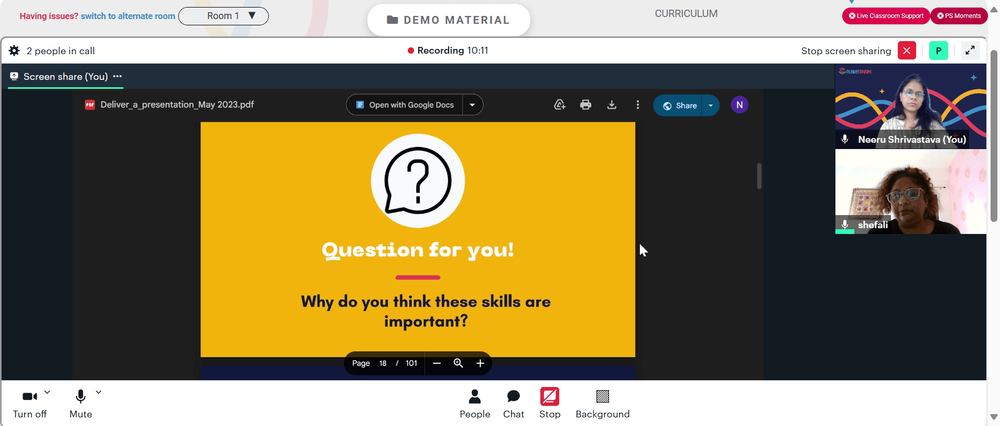The width and height of the screenshot is (1000, 426).
Task: Click the PDF viewer vertical scrollbar
Action: click(x=759, y=176)
